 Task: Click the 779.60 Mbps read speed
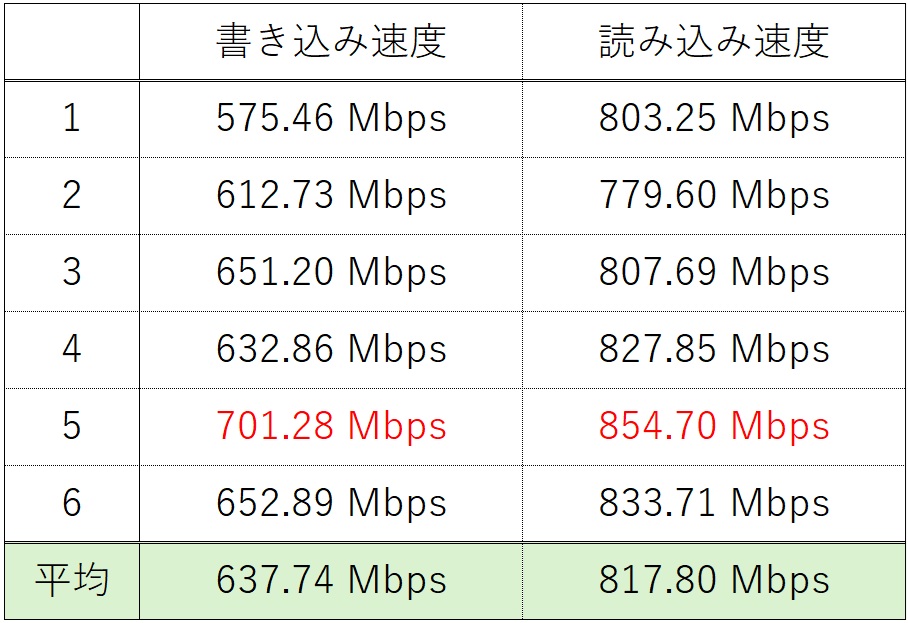coord(714,196)
